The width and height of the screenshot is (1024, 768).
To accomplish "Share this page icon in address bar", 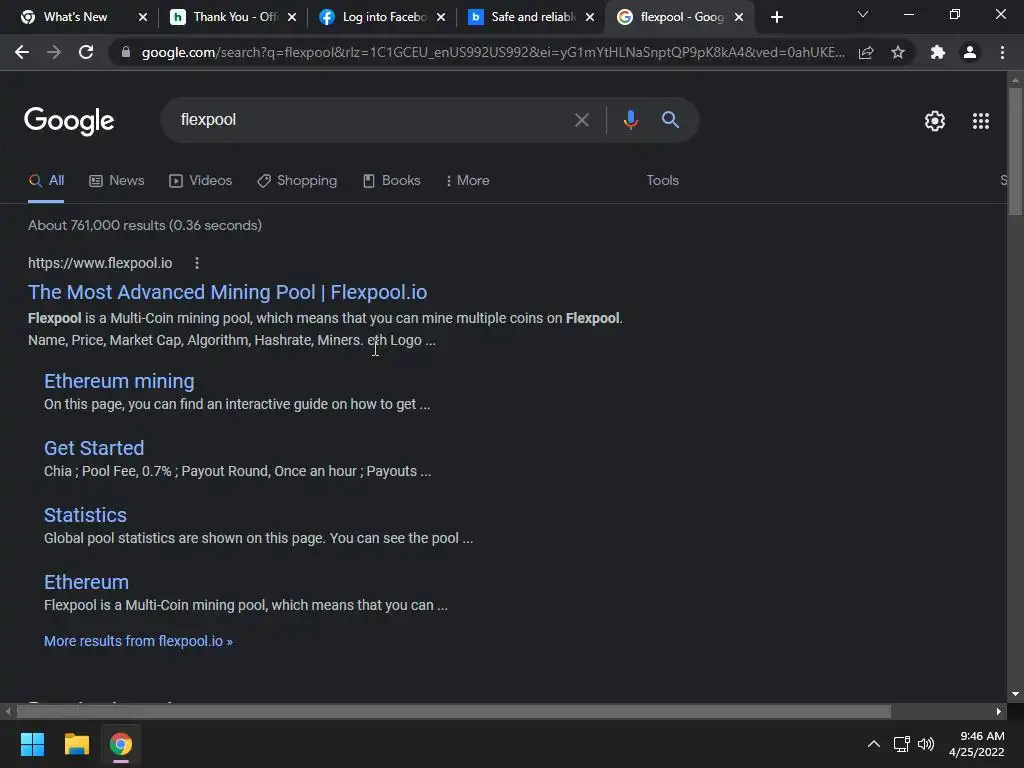I will click(866, 52).
